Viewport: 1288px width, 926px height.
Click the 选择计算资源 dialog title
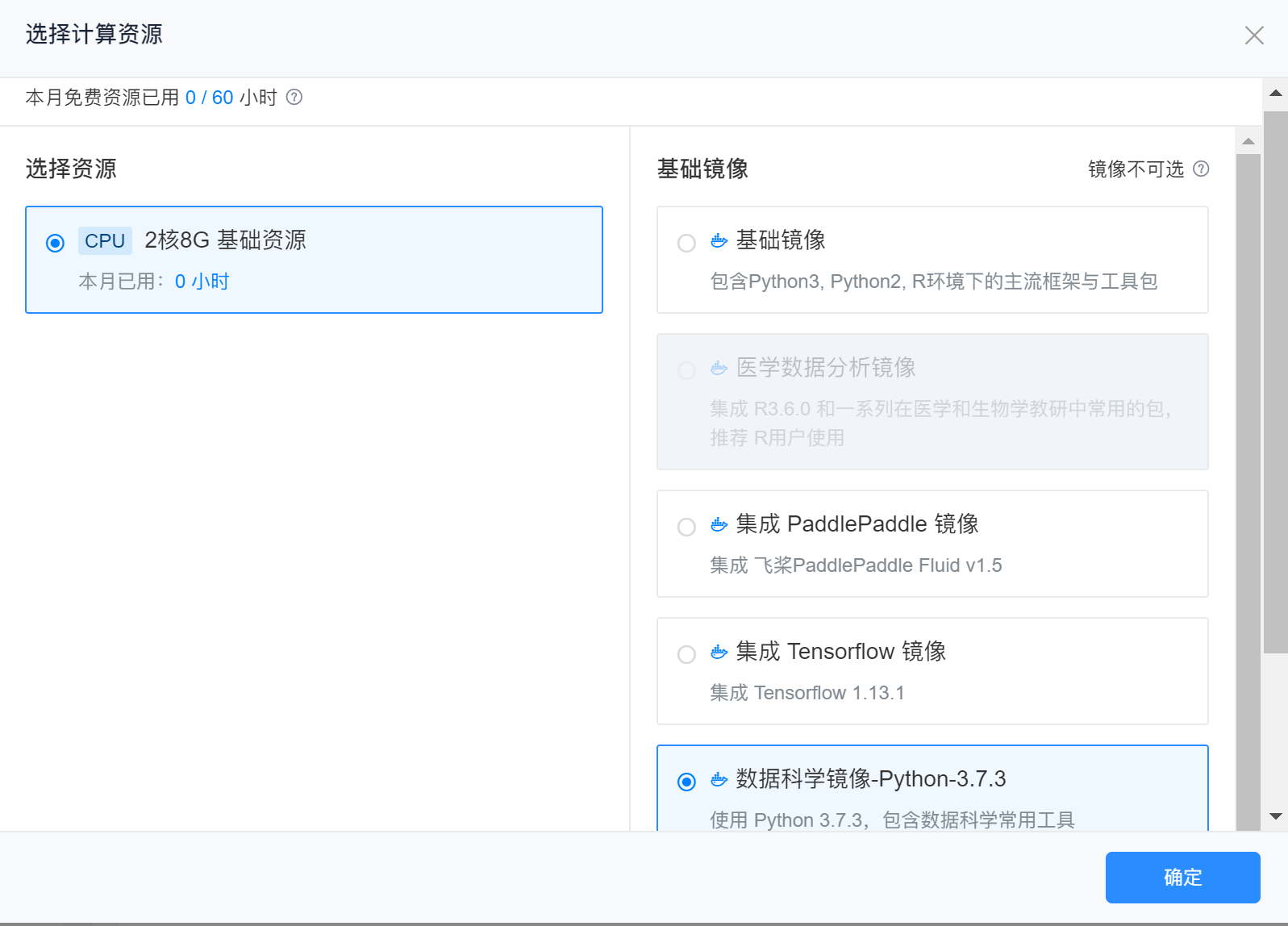[94, 34]
